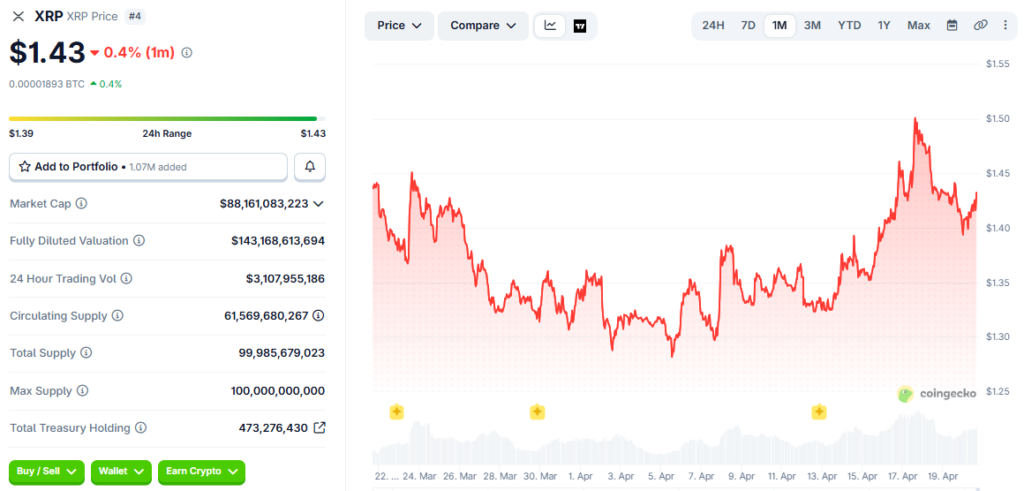Open the Earn Crypto button

[x=202, y=471]
